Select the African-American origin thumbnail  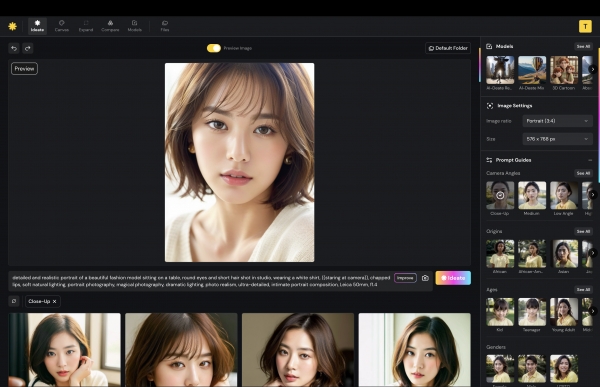pyautogui.click(x=532, y=253)
